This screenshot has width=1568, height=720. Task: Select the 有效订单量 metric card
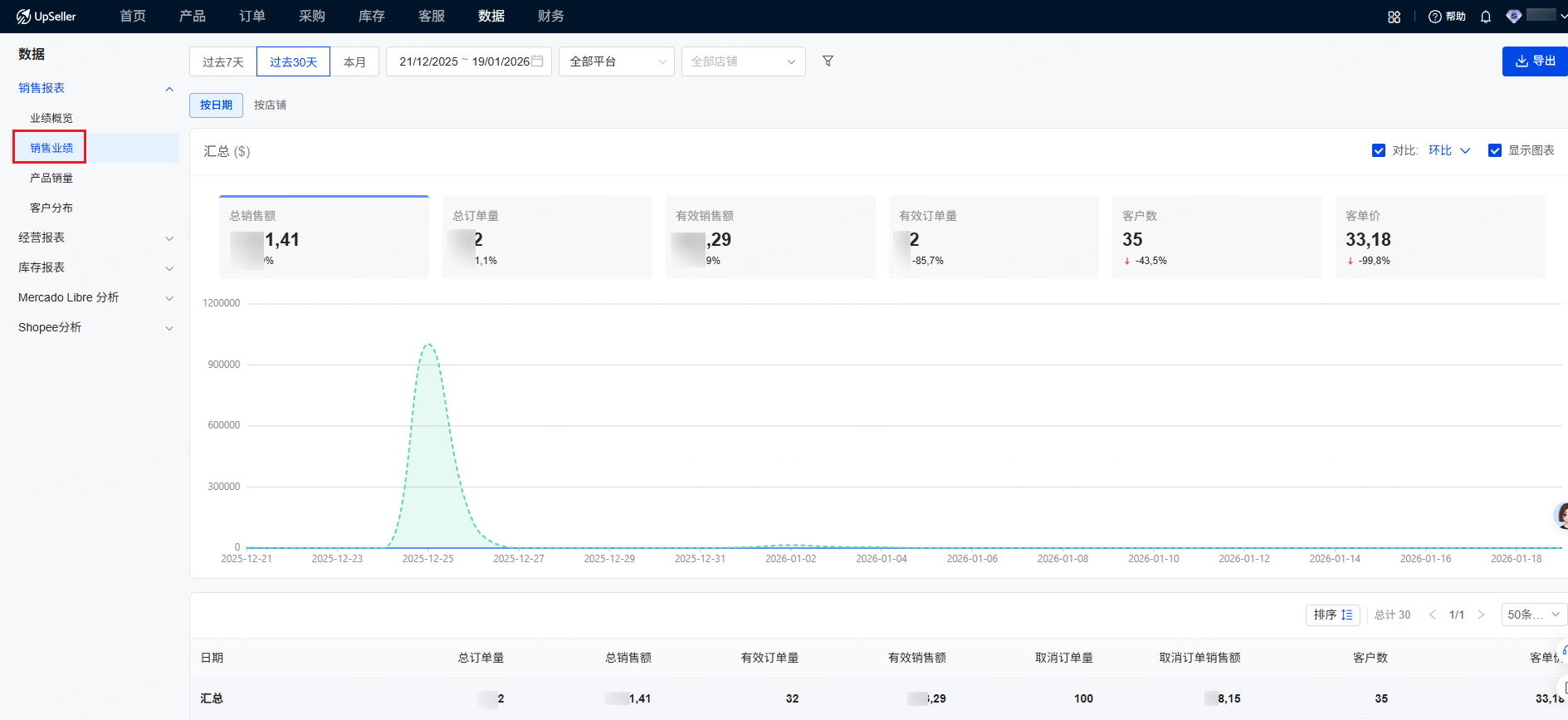click(x=994, y=237)
